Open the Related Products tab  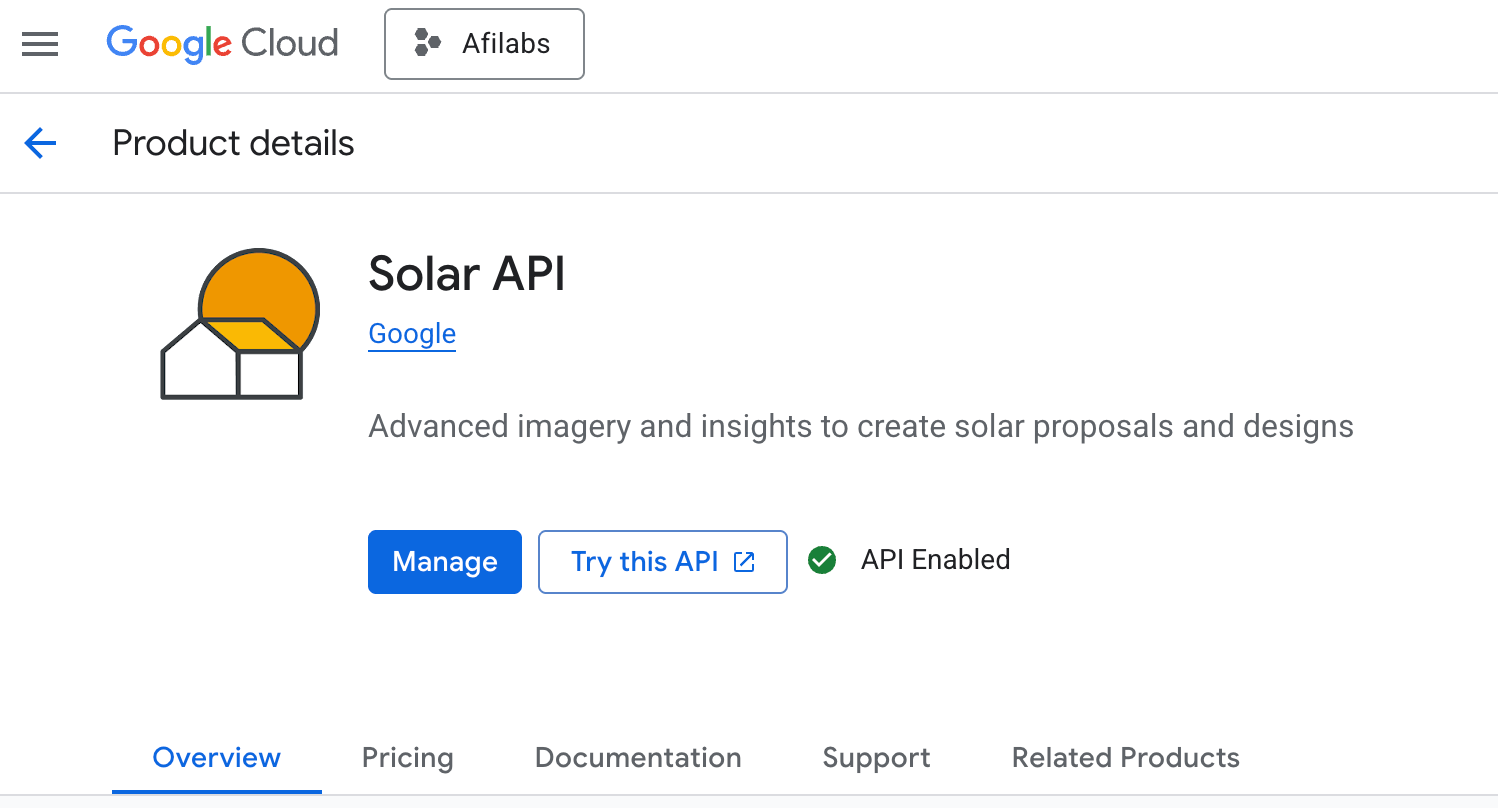(1125, 757)
